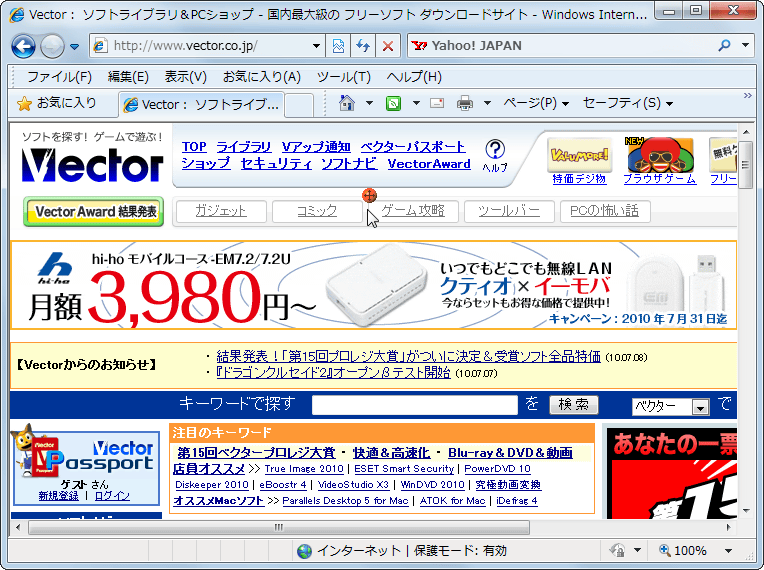Click the TOP navigation link

[194, 147]
